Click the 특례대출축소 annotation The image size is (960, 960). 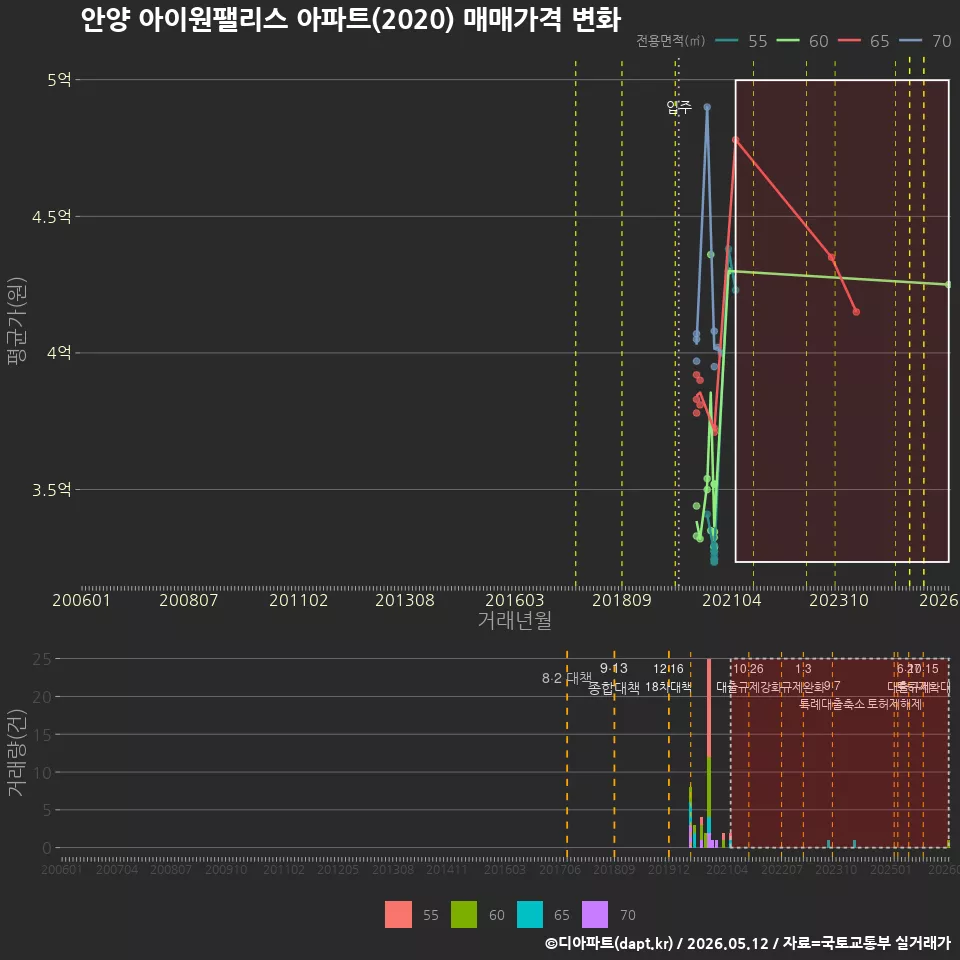pyautogui.click(x=832, y=704)
